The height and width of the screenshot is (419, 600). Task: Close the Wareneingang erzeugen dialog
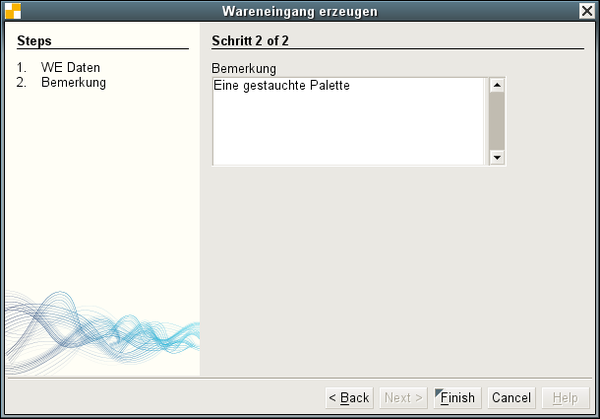[587, 11]
